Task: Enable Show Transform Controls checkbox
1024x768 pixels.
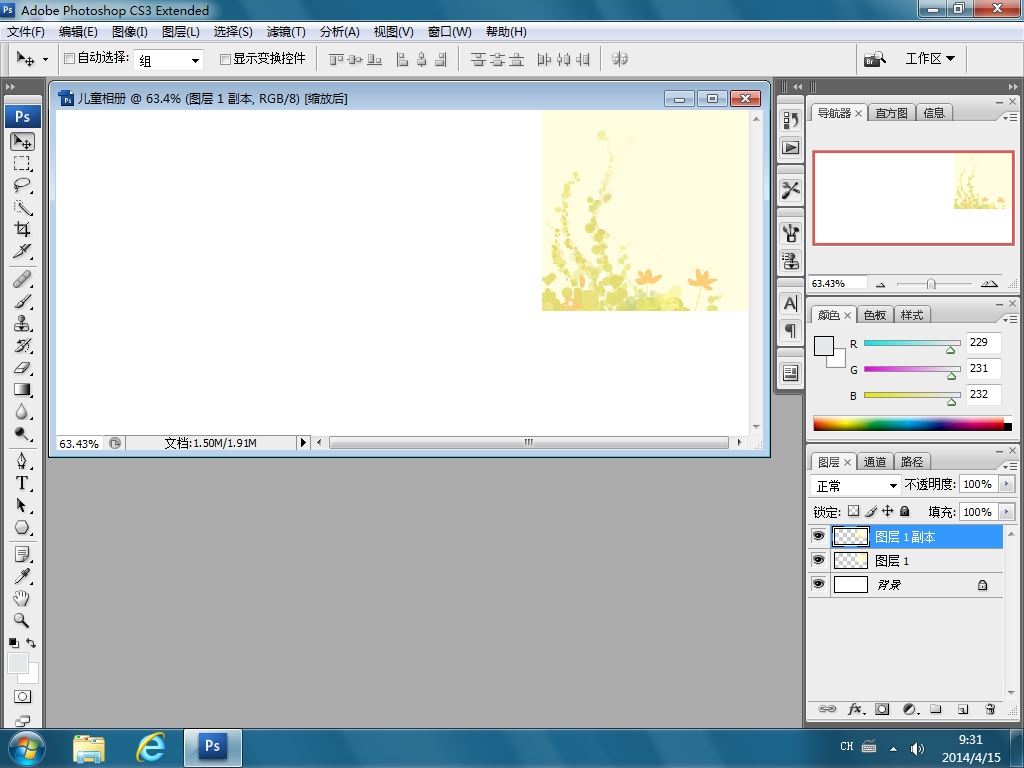Action: pyautogui.click(x=225, y=59)
